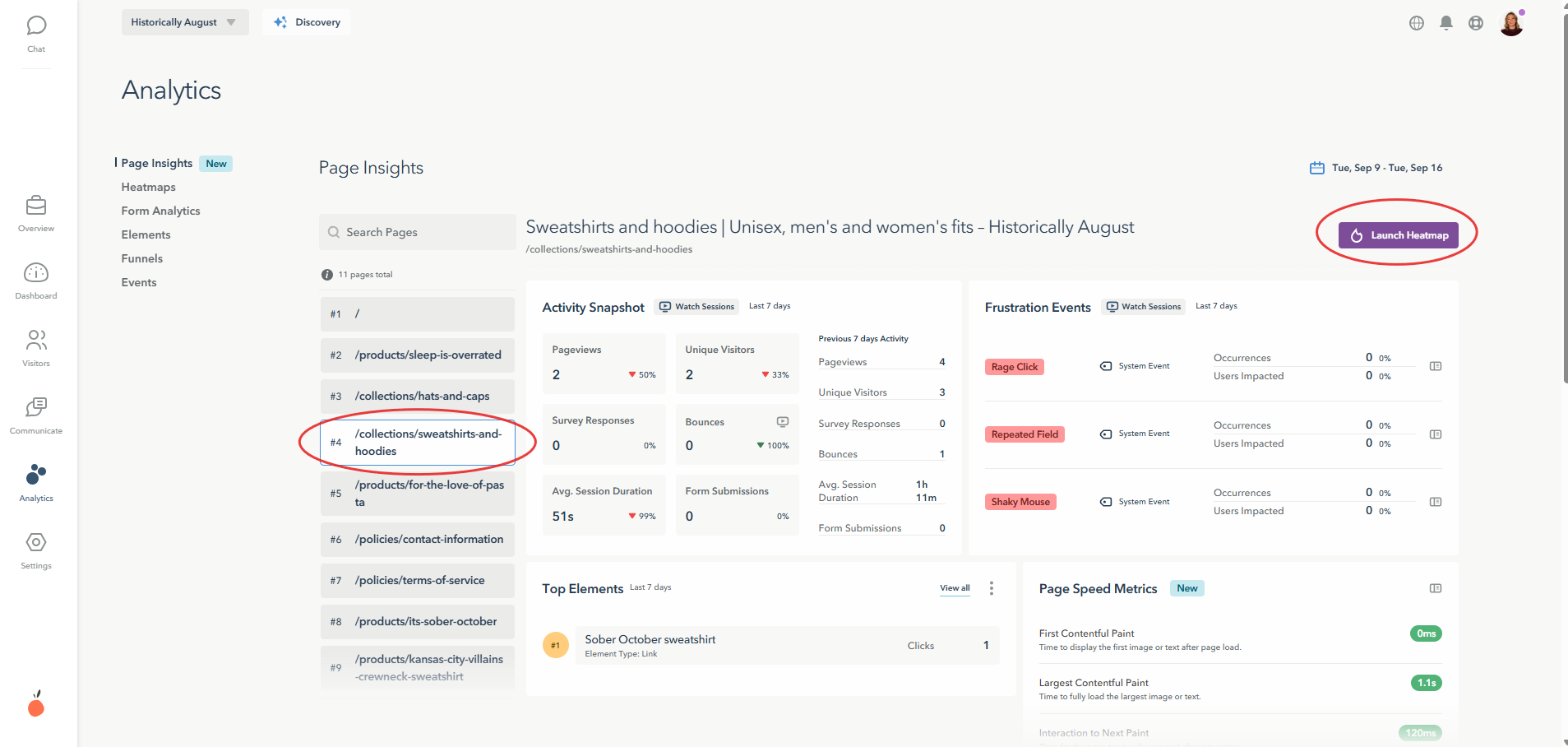Viewport: 1568px width, 747px height.
Task: Open the Historically August site dropdown
Action: tap(185, 22)
